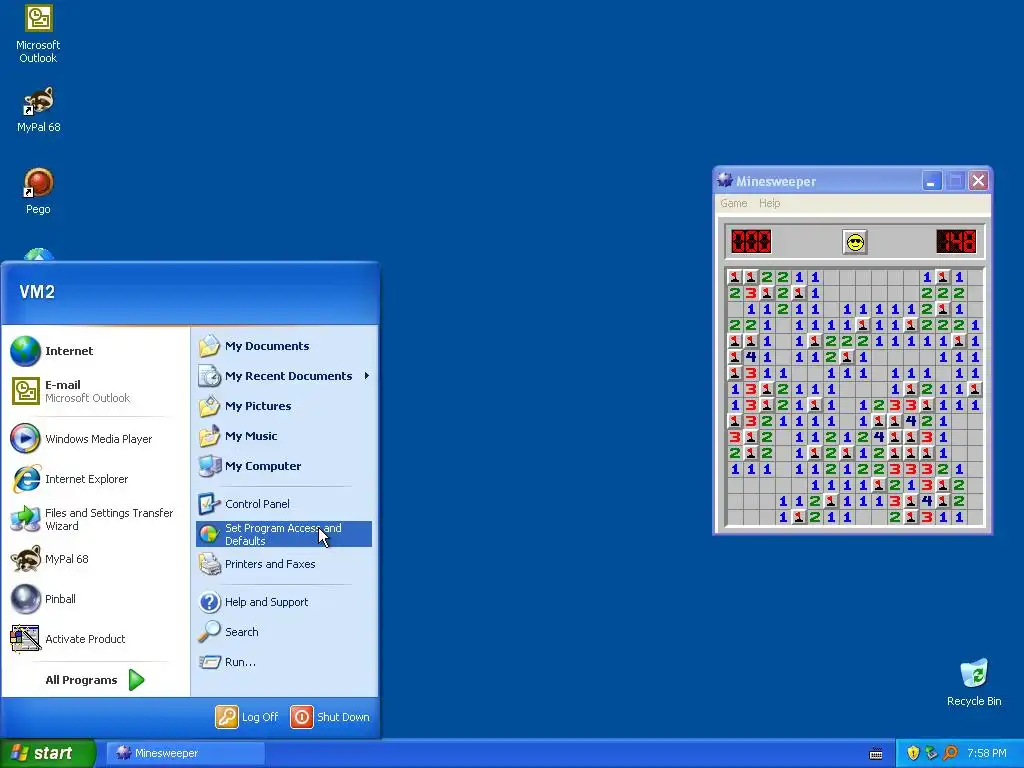Open Files and Settings Transfer Wizard
Image resolution: width=1024 pixels, height=768 pixels.
pos(95,519)
